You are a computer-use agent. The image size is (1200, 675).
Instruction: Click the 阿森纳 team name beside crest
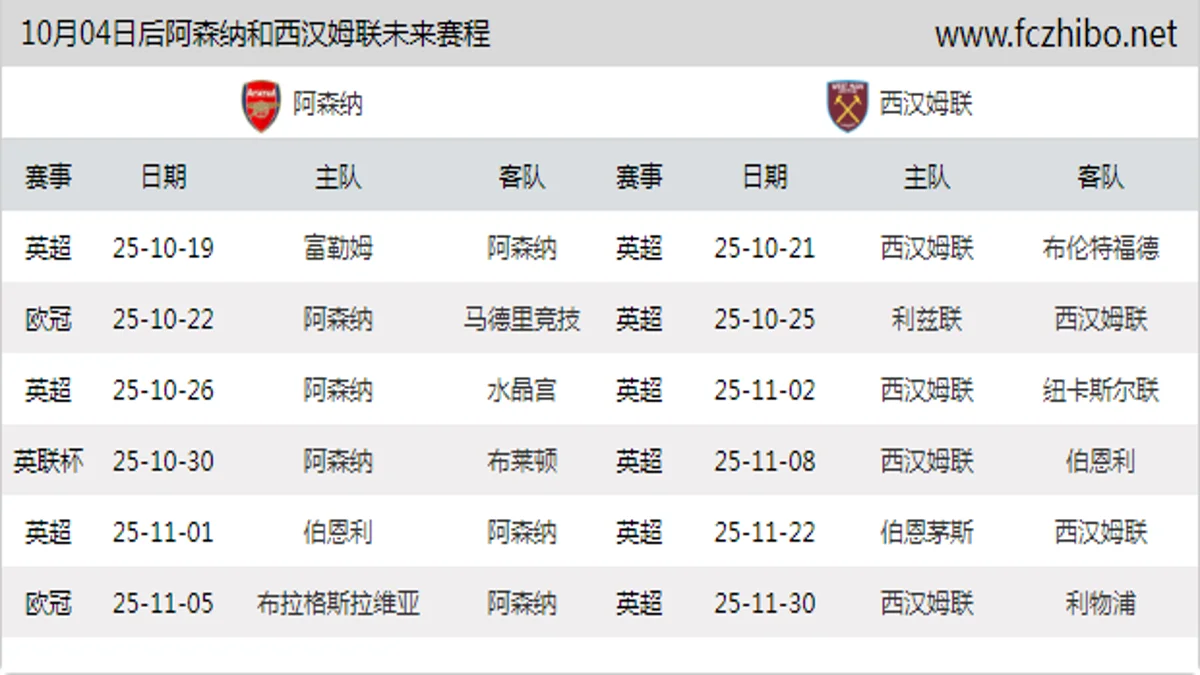(328, 104)
